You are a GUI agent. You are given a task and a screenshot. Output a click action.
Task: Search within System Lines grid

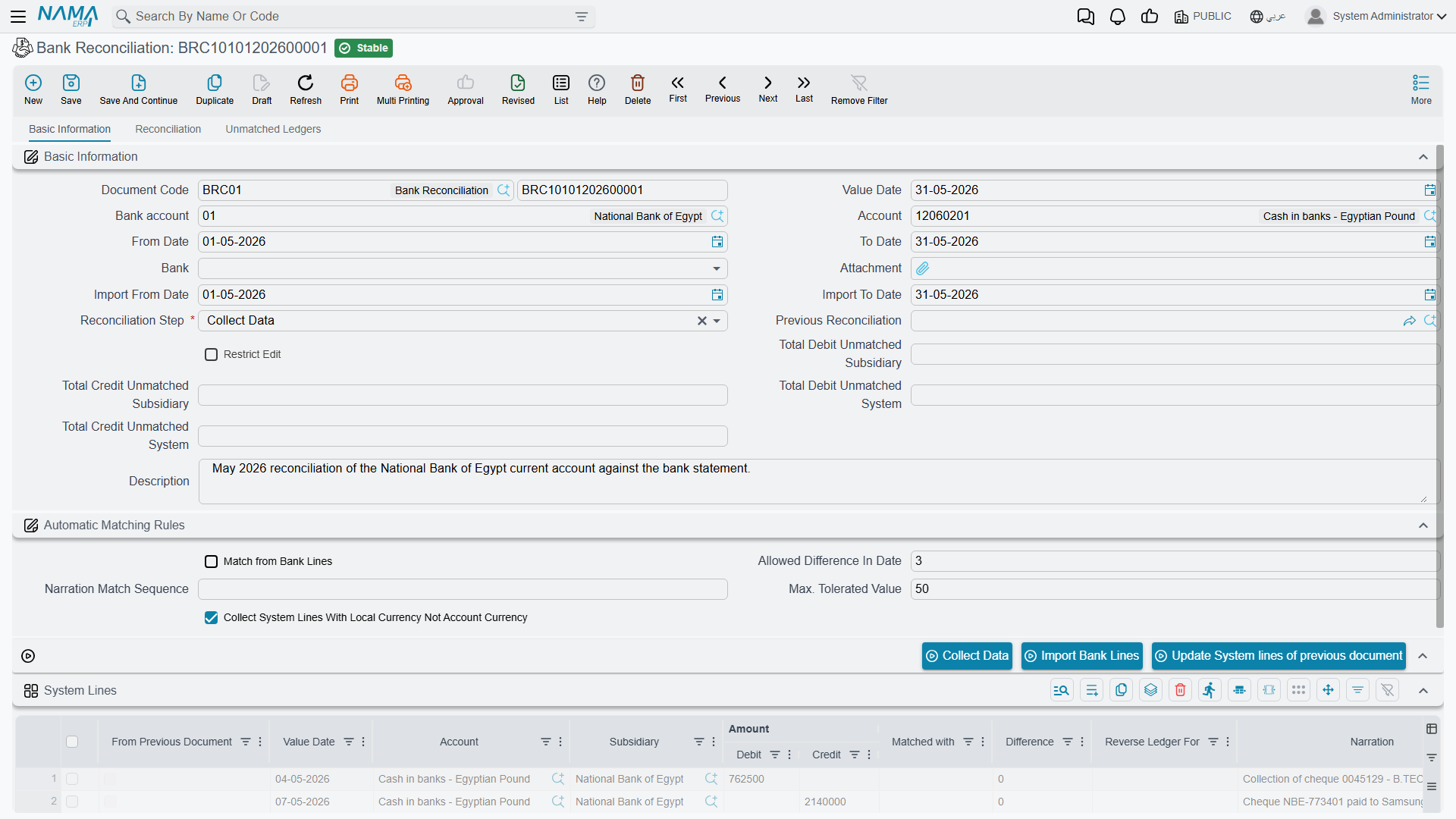click(1062, 690)
